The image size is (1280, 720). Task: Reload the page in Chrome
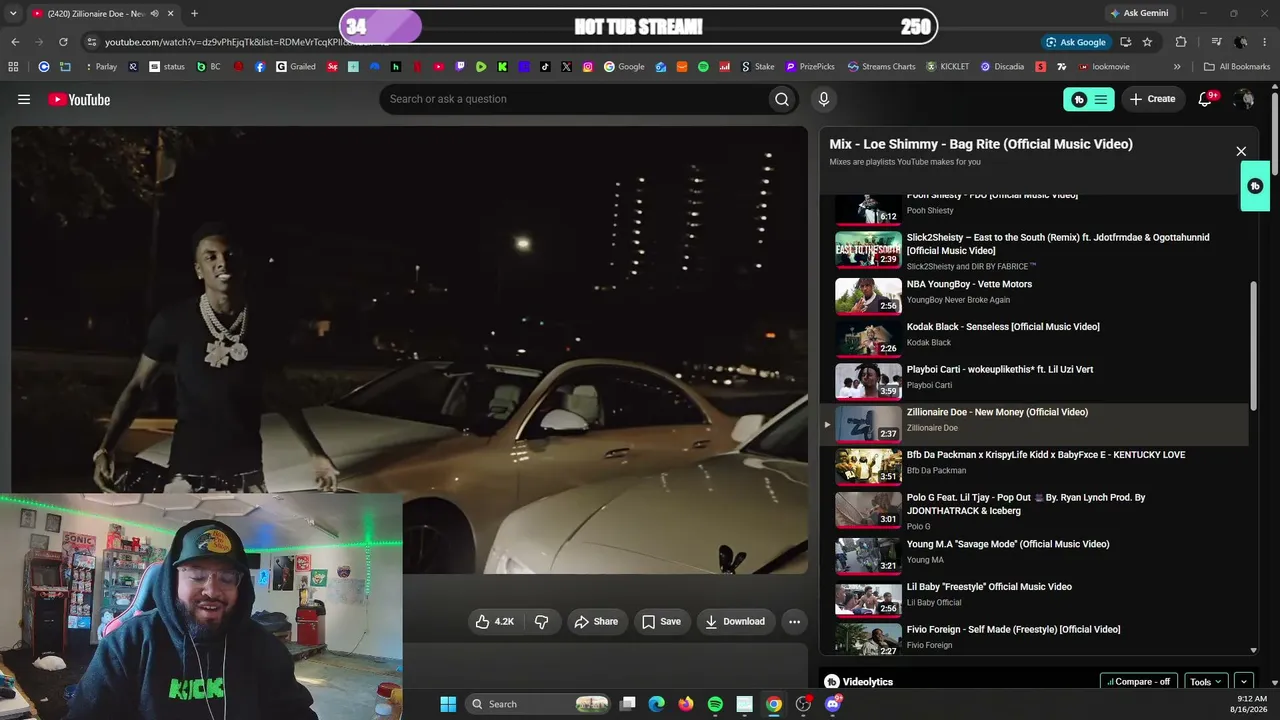coord(63,42)
